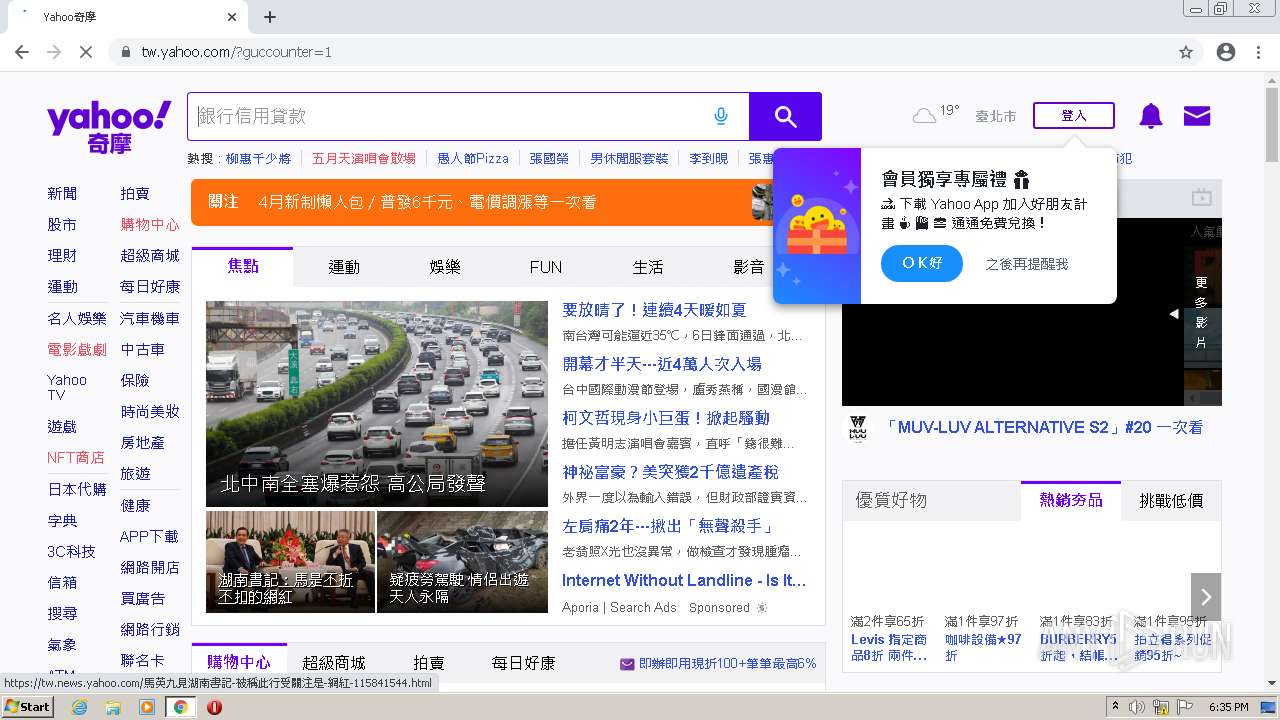Close the Yahoo奇摩 browser tab
The height and width of the screenshot is (720, 1280).
point(232,17)
